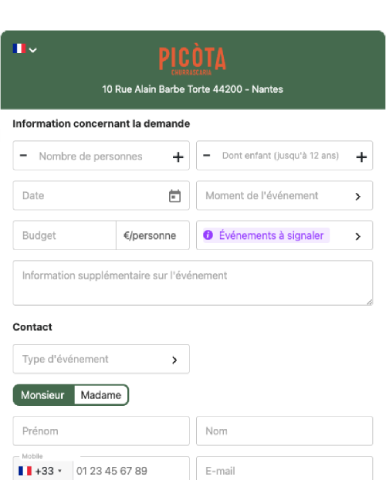This screenshot has height=480, width=386.
Task: Click into the Nom field
Action: coord(284,431)
